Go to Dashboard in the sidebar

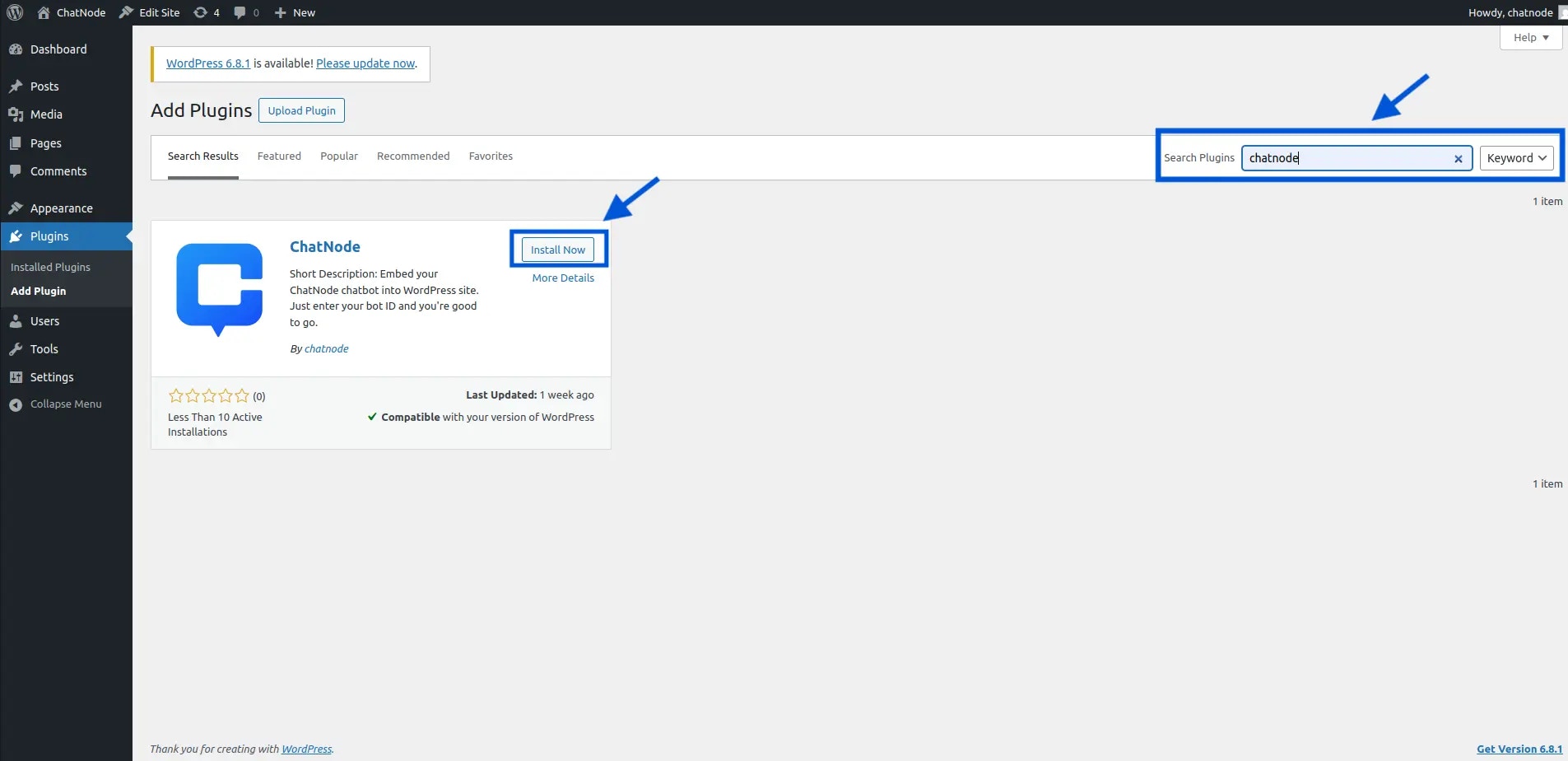point(66,49)
